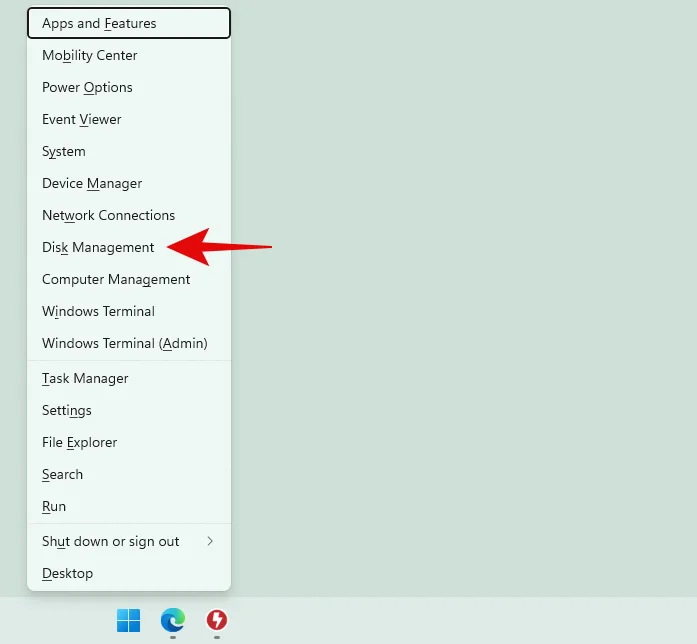This screenshot has width=697, height=644.
Task: Launch Computer Management
Action: click(116, 279)
